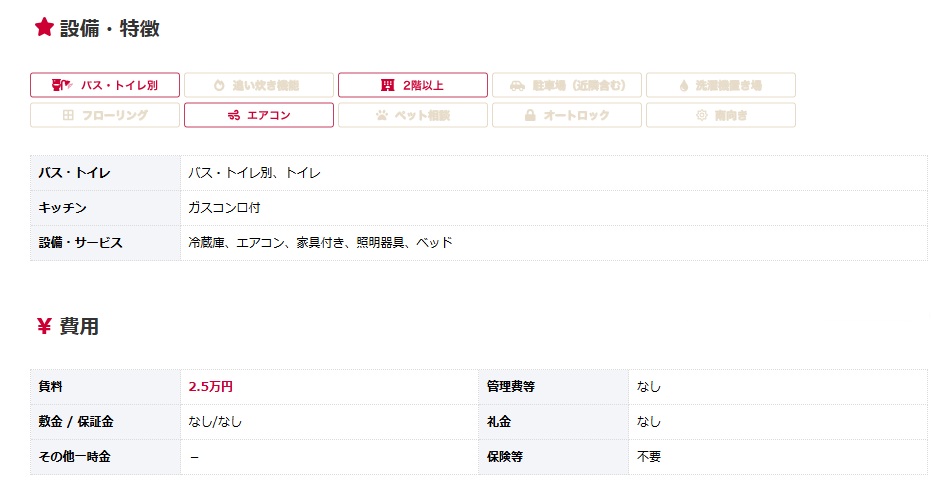
Task: Click the paw icon in ペット相談 tag
Action: click(381, 115)
